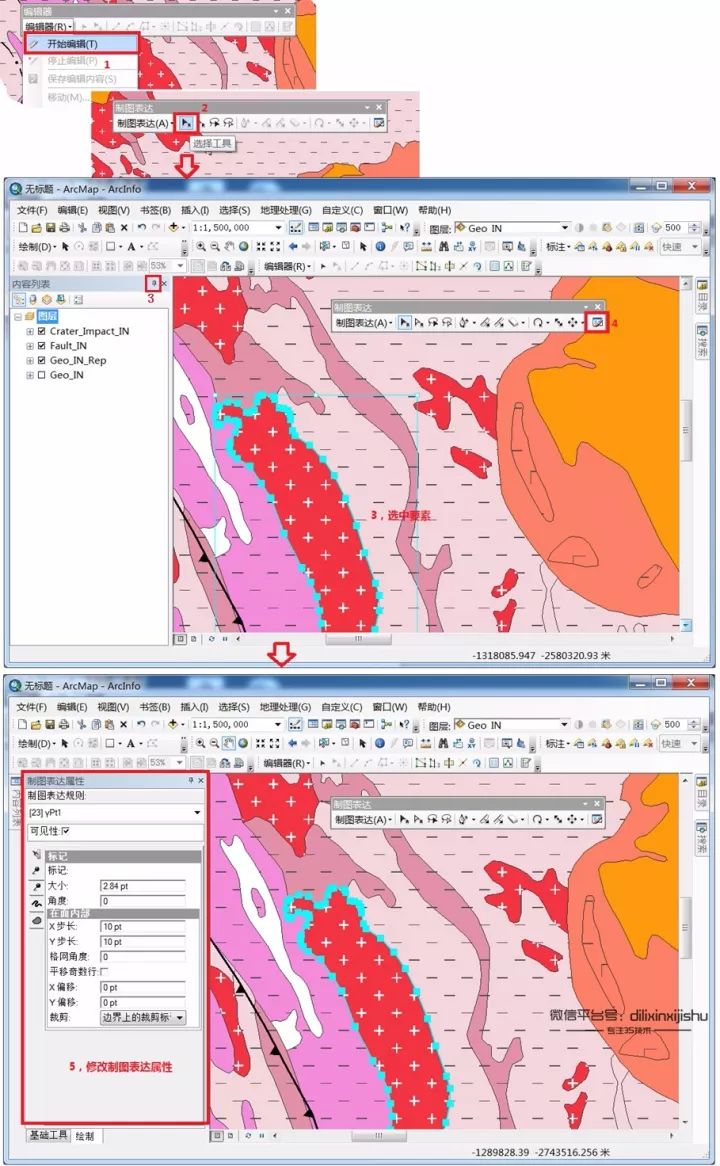Open 文件(F) menu in upper ArcMap window
720x1166 pixels.
pyautogui.click(x=32, y=210)
